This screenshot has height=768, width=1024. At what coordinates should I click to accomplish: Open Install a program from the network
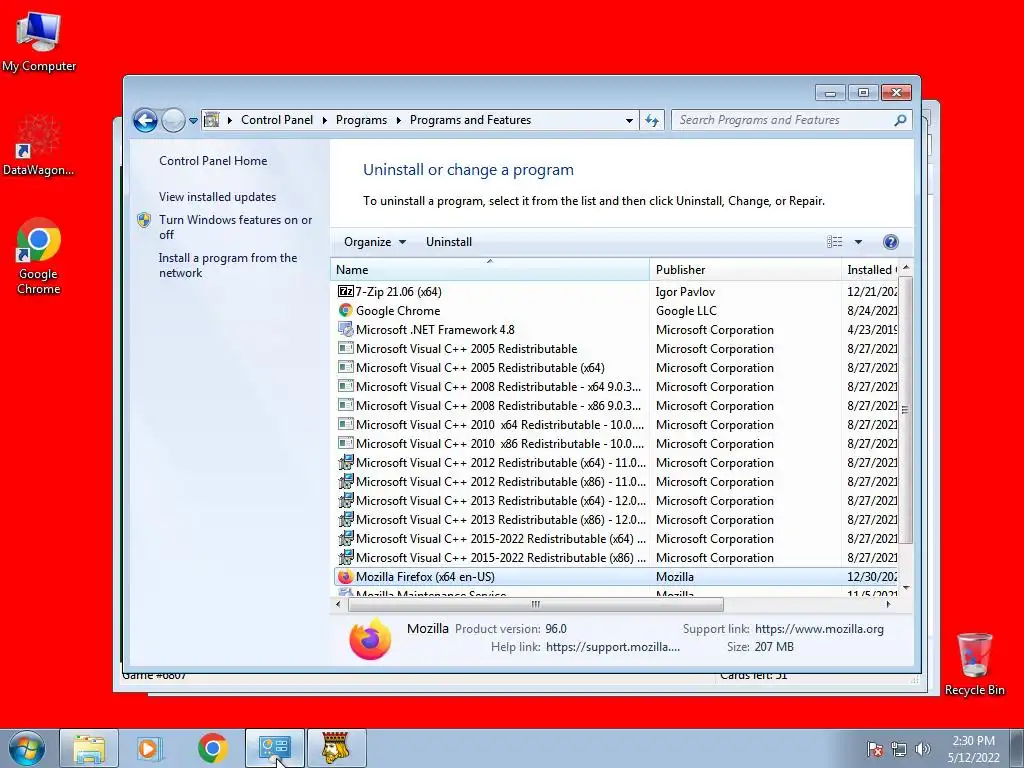227,265
